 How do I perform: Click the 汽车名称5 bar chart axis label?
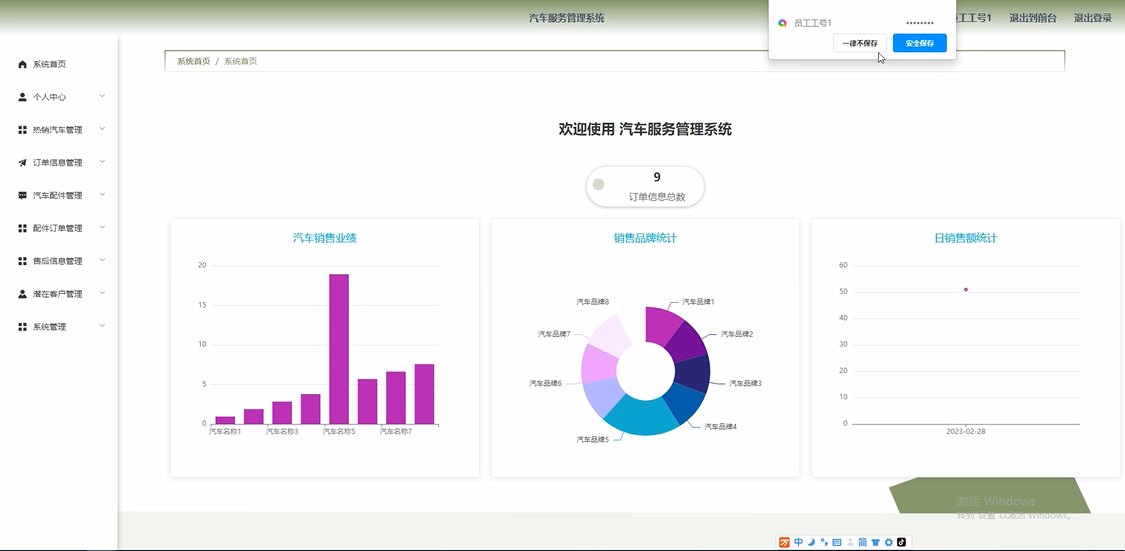(x=339, y=431)
